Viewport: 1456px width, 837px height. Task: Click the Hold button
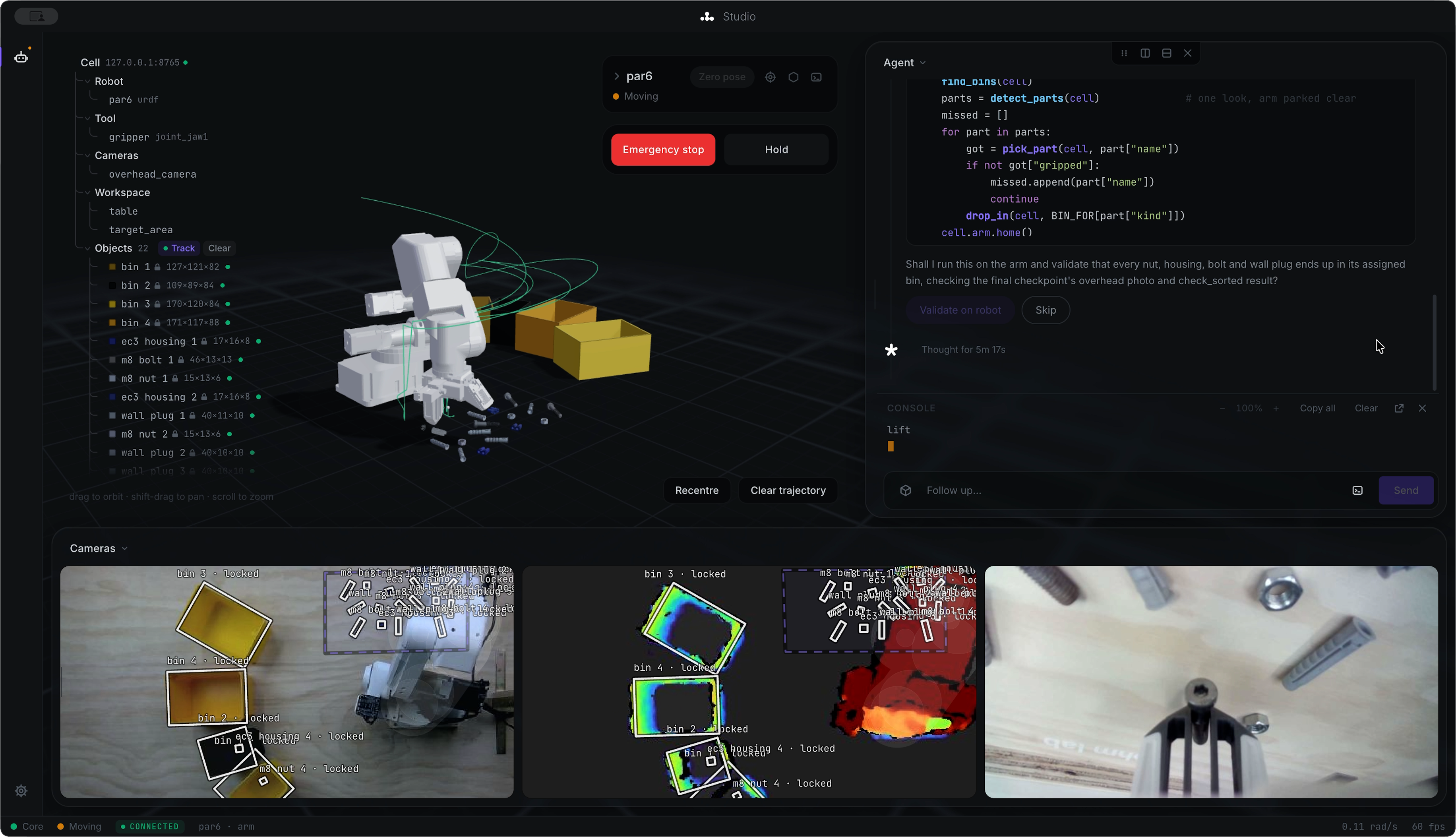[x=776, y=149]
